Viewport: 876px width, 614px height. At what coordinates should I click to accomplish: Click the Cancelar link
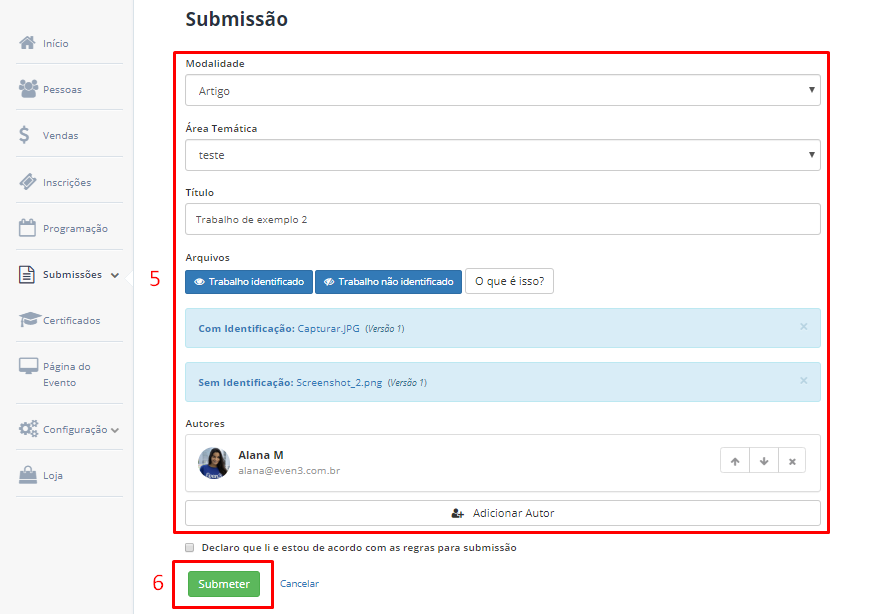pos(299,583)
